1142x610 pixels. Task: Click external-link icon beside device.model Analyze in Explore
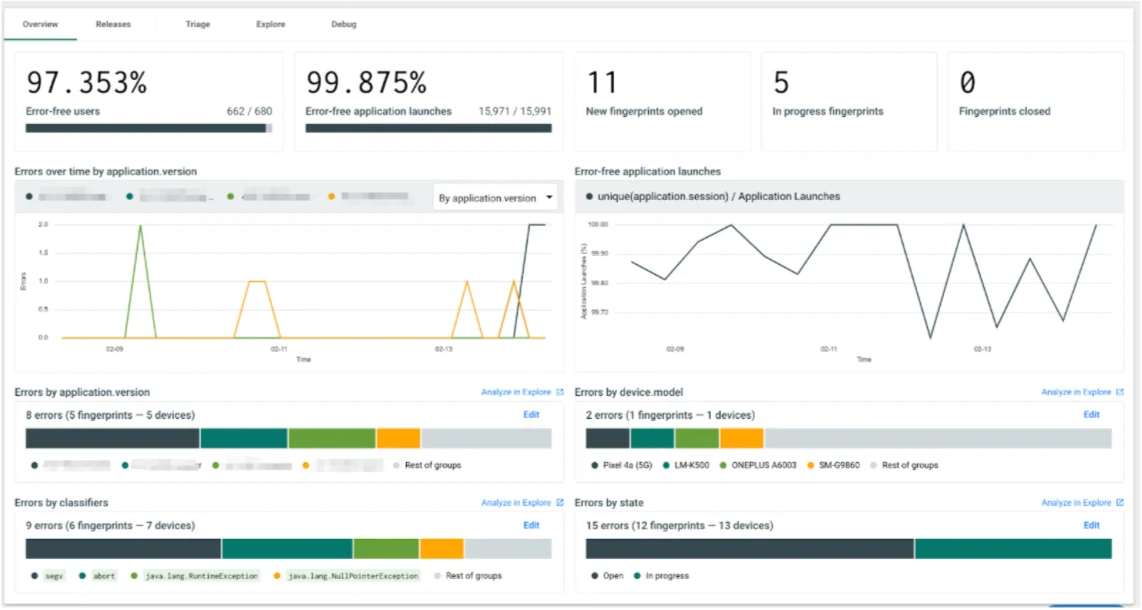pos(1120,392)
